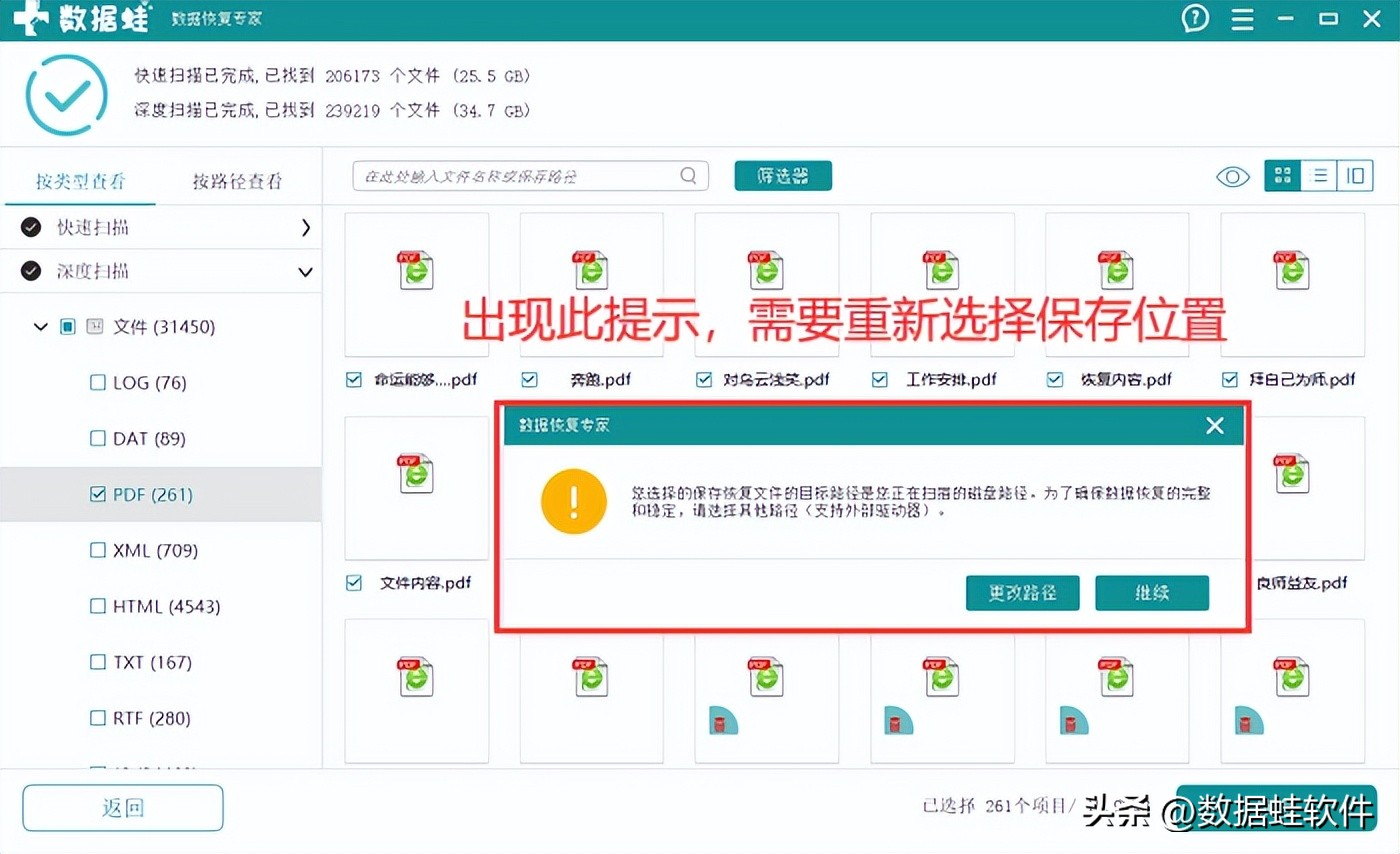The height and width of the screenshot is (854, 1400).
Task: Enable the XML (709) file type checkbox
Action: click(97, 550)
